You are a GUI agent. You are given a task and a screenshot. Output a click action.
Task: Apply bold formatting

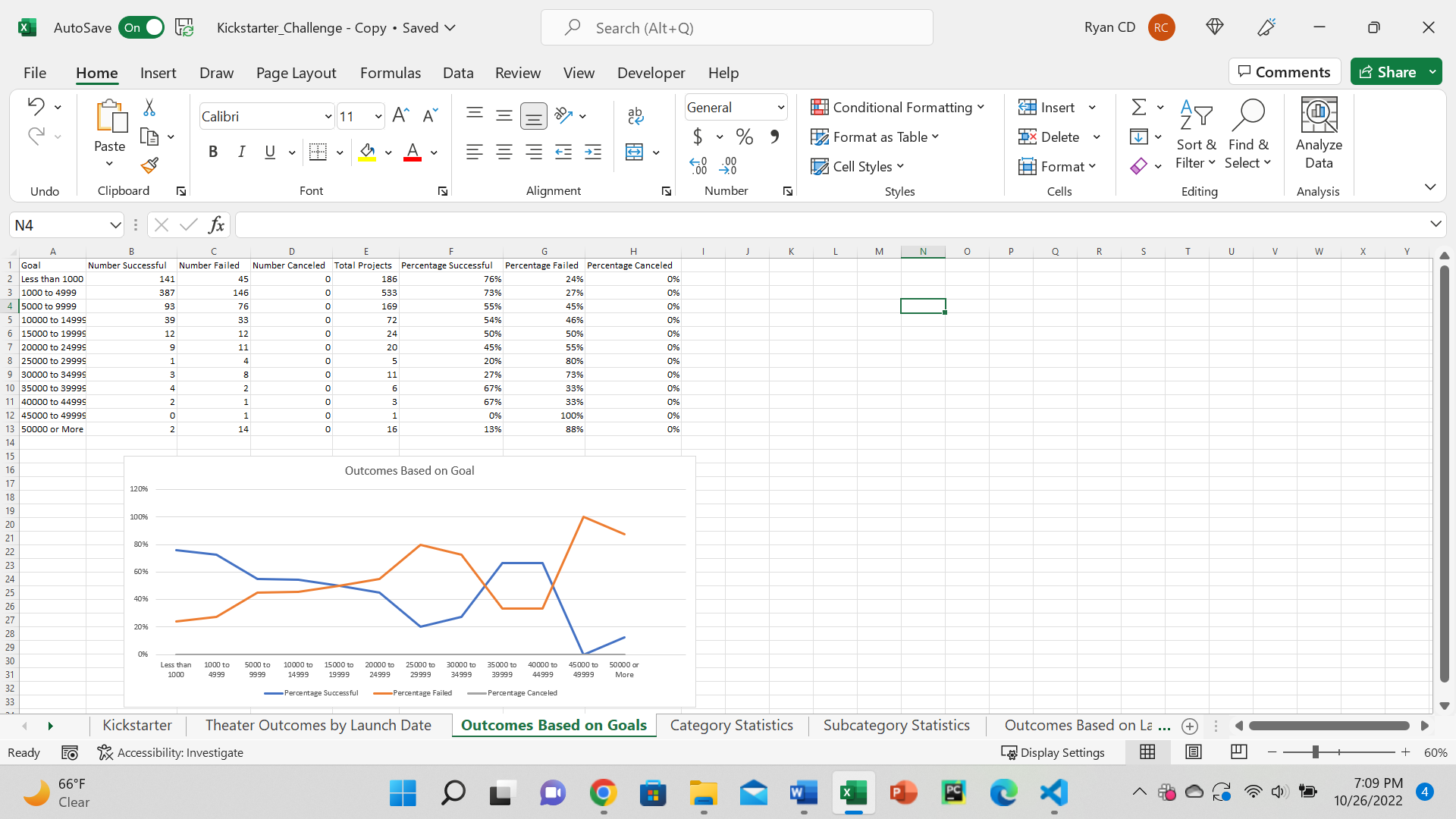click(212, 152)
